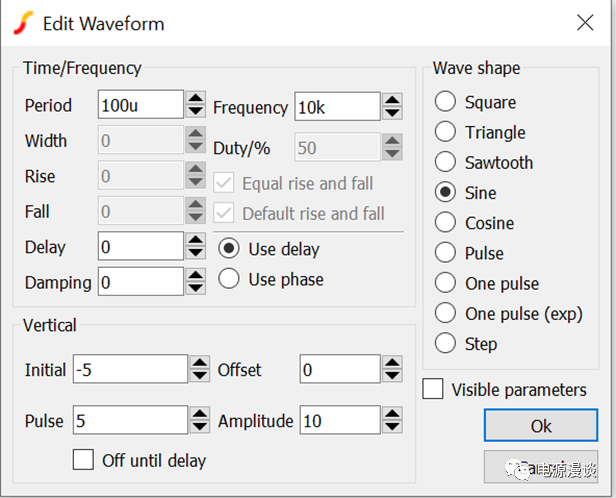Increase Initial value with up arrow

[x=200, y=363]
